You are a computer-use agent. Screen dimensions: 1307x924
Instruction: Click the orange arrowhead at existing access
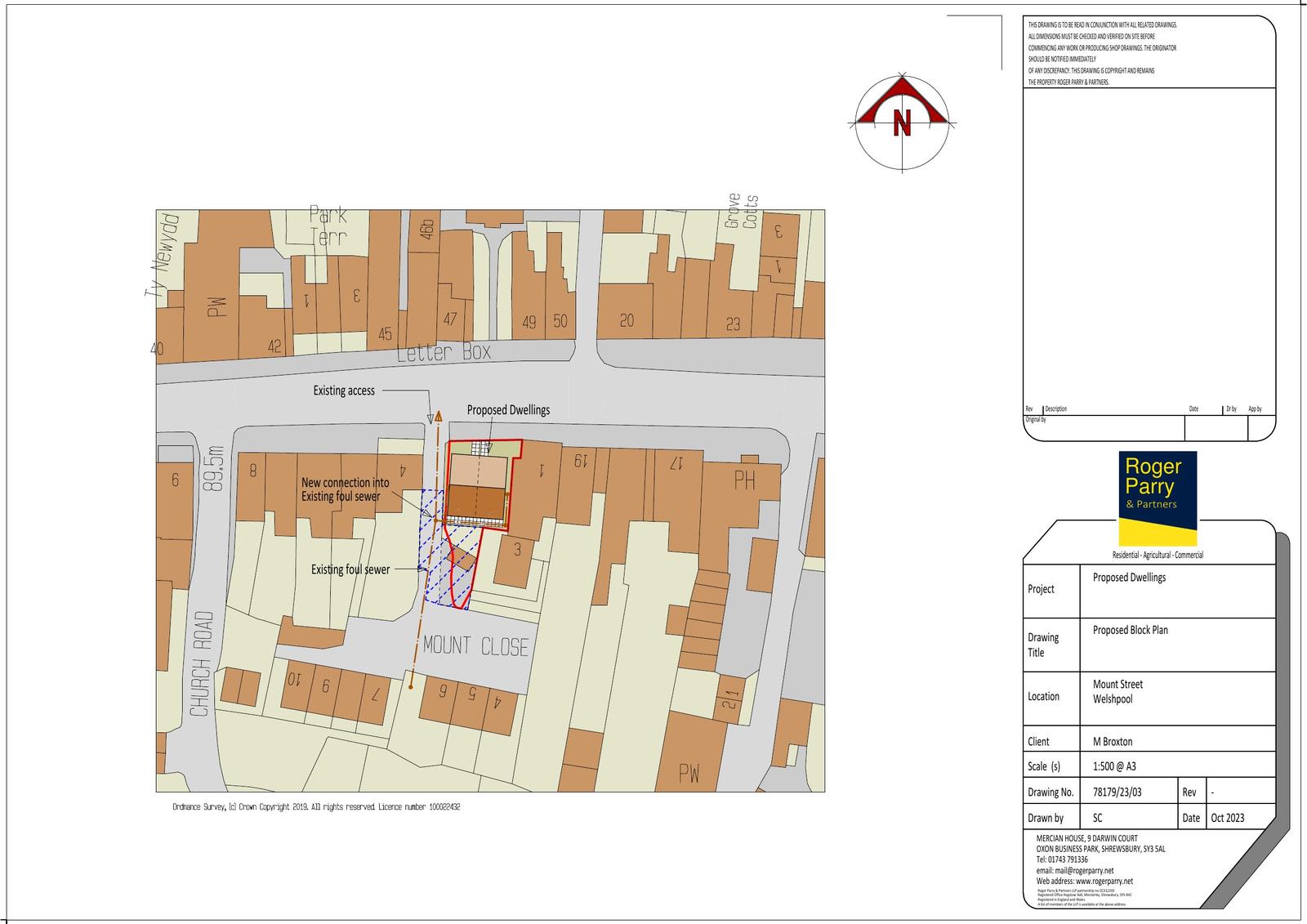click(439, 416)
